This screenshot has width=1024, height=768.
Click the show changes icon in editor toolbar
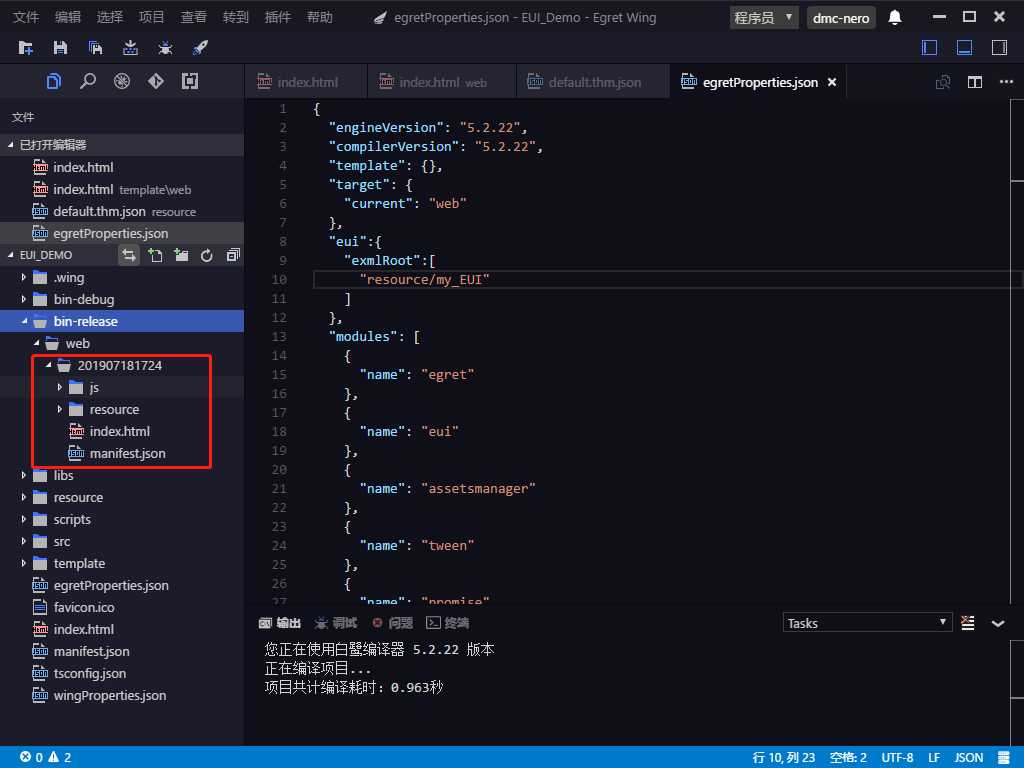(x=943, y=82)
